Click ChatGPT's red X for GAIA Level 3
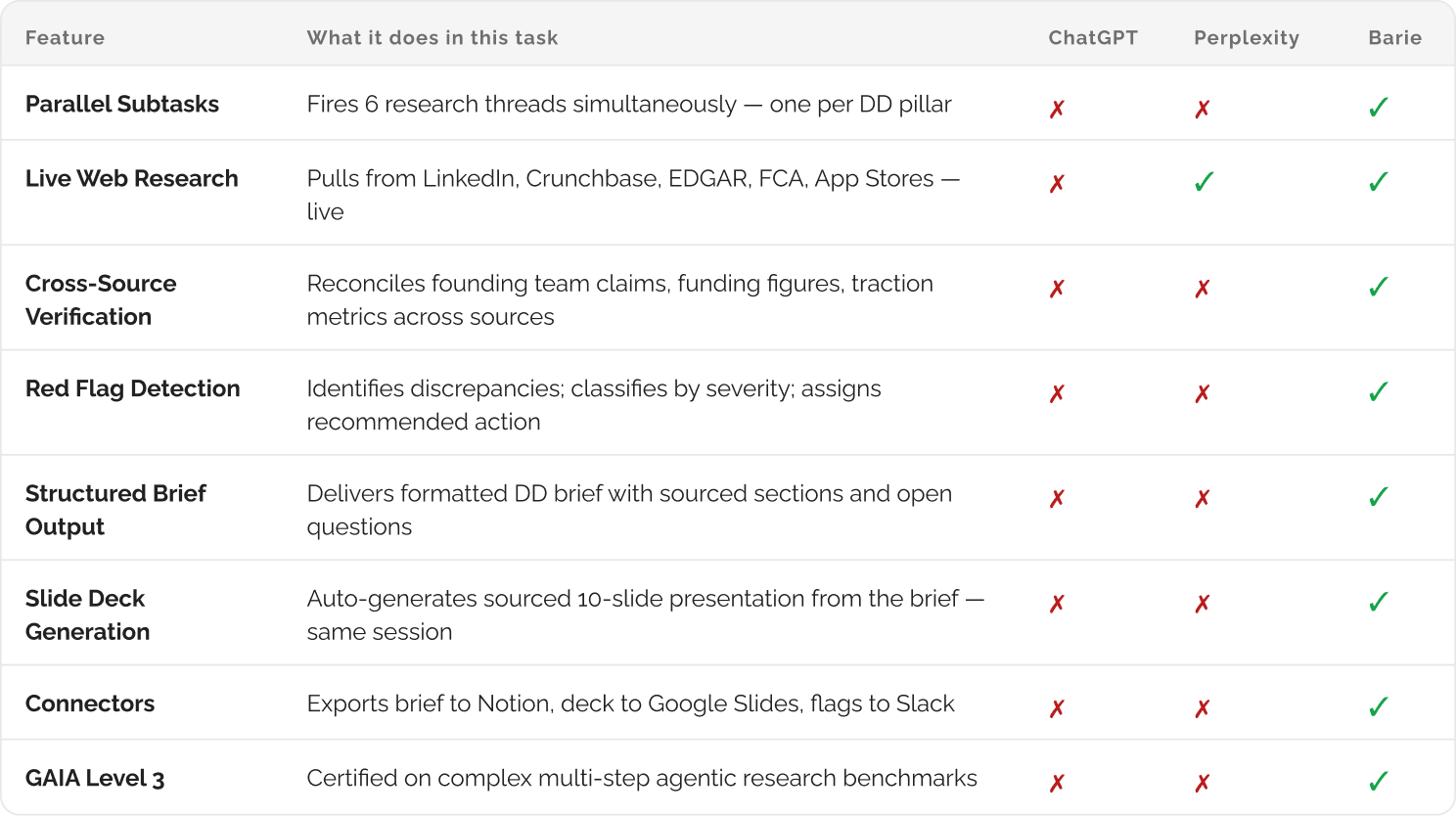This screenshot has height=816, width=1456. point(1057,784)
